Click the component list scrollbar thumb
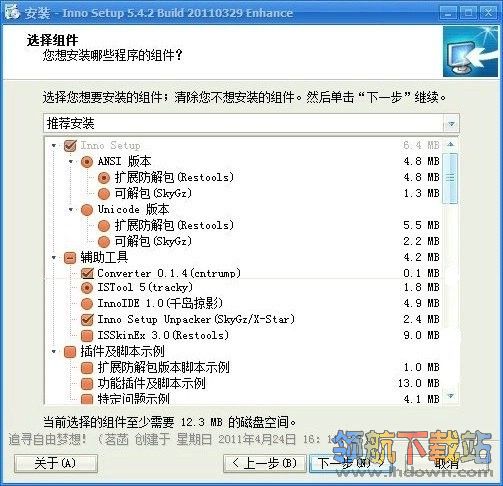This screenshot has width=503, height=486. (450, 178)
